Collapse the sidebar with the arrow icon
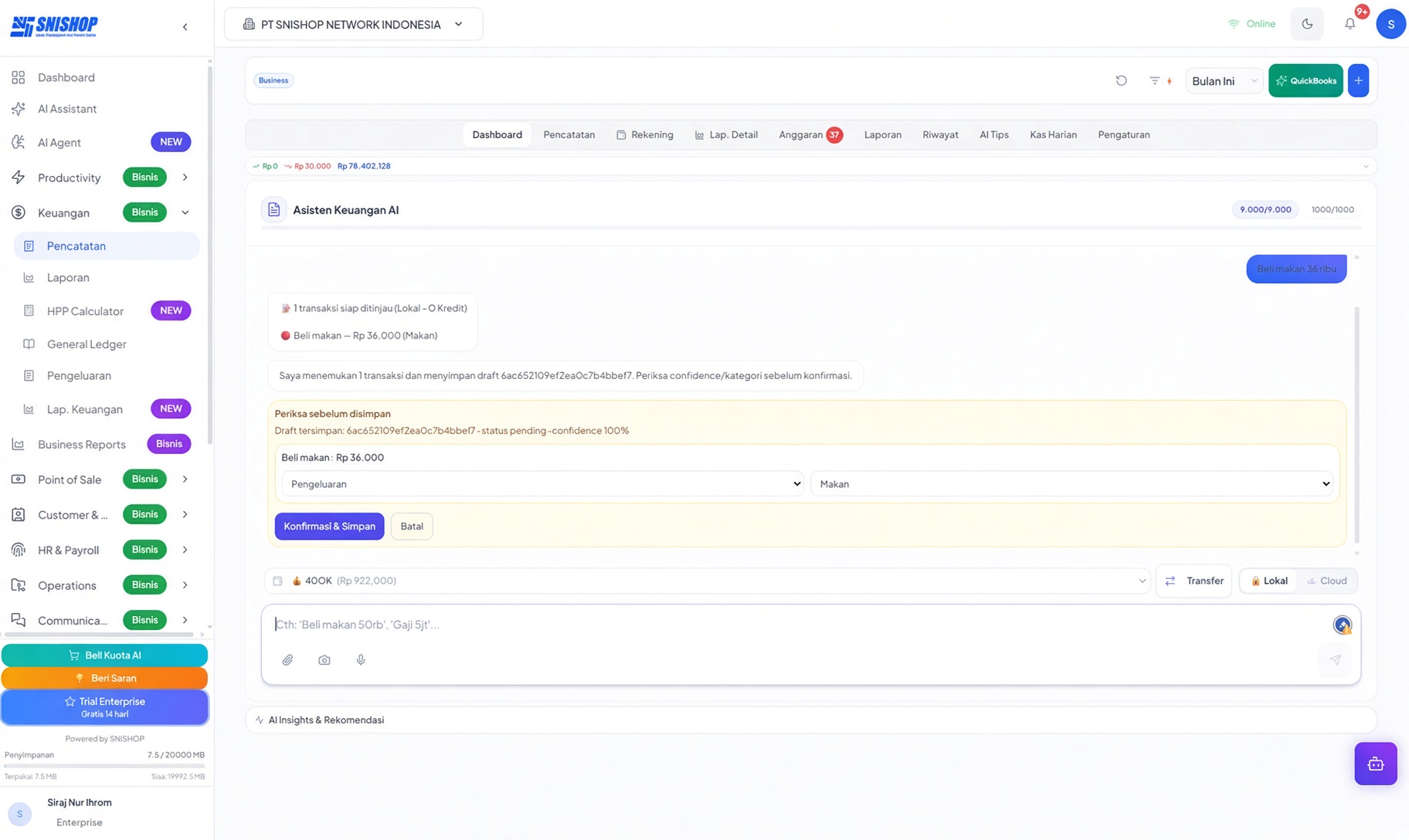Viewport: 1409px width, 840px height. (x=185, y=27)
